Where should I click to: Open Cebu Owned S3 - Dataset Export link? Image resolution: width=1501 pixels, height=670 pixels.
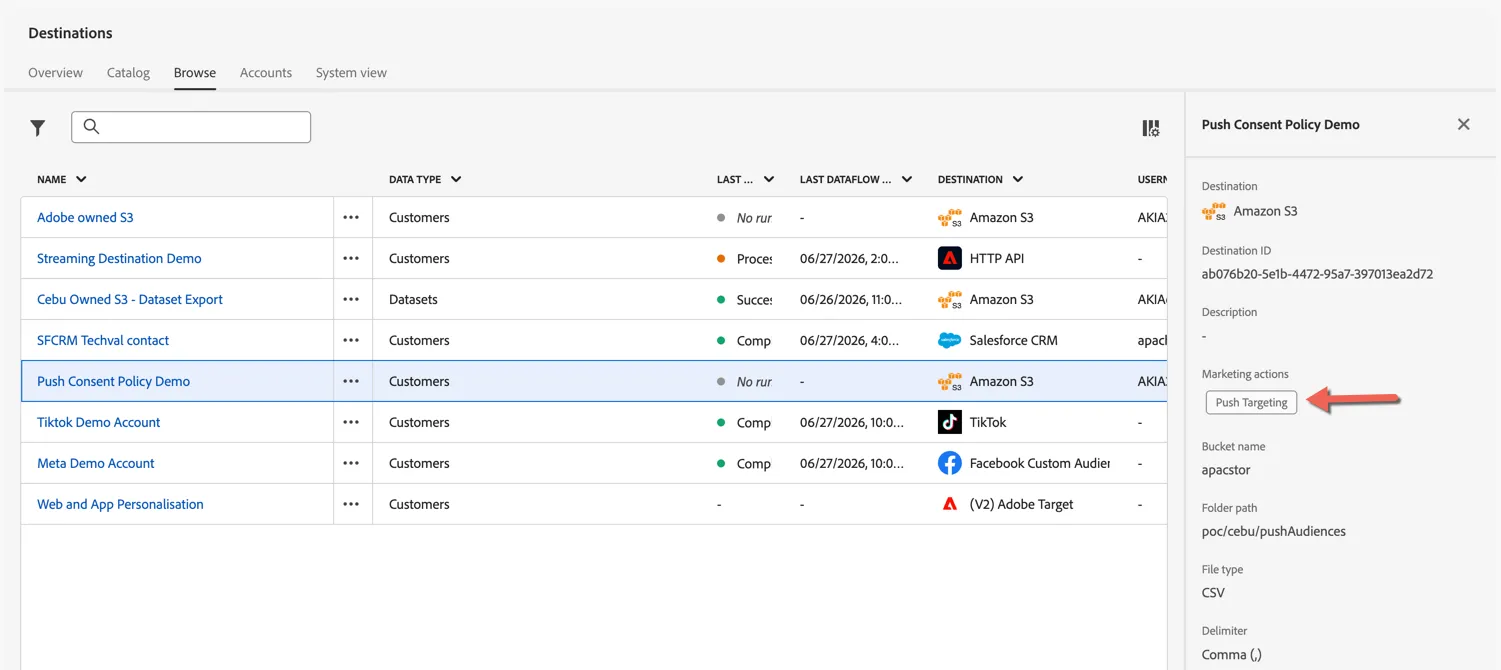130,299
